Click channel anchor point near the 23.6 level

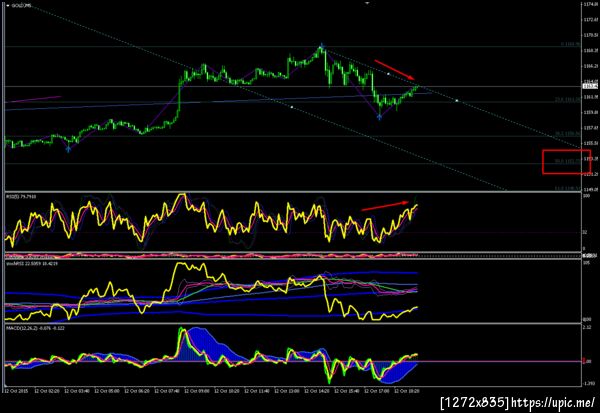pos(457,101)
